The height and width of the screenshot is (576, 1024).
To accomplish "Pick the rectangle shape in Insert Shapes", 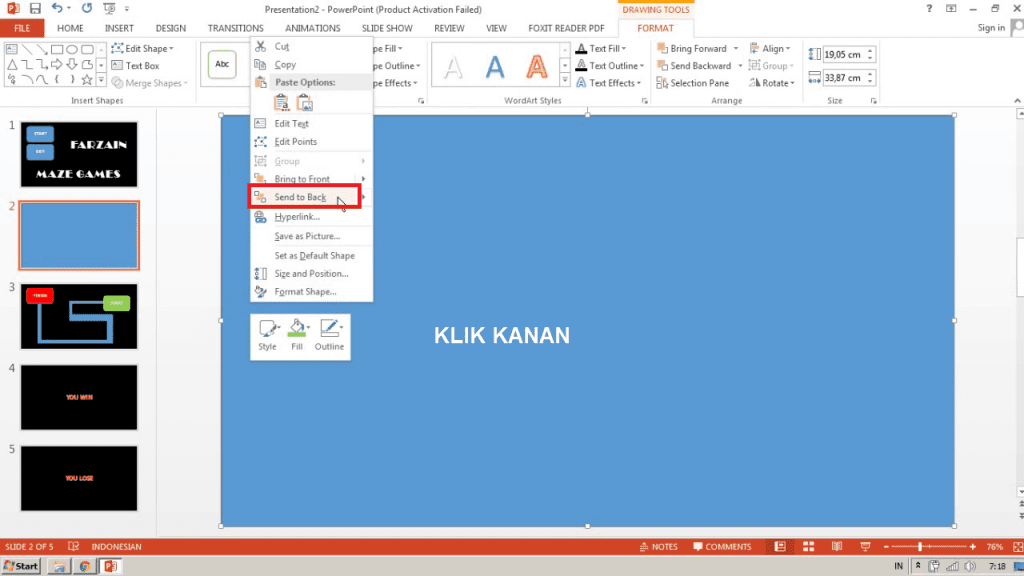I will pyautogui.click(x=57, y=49).
